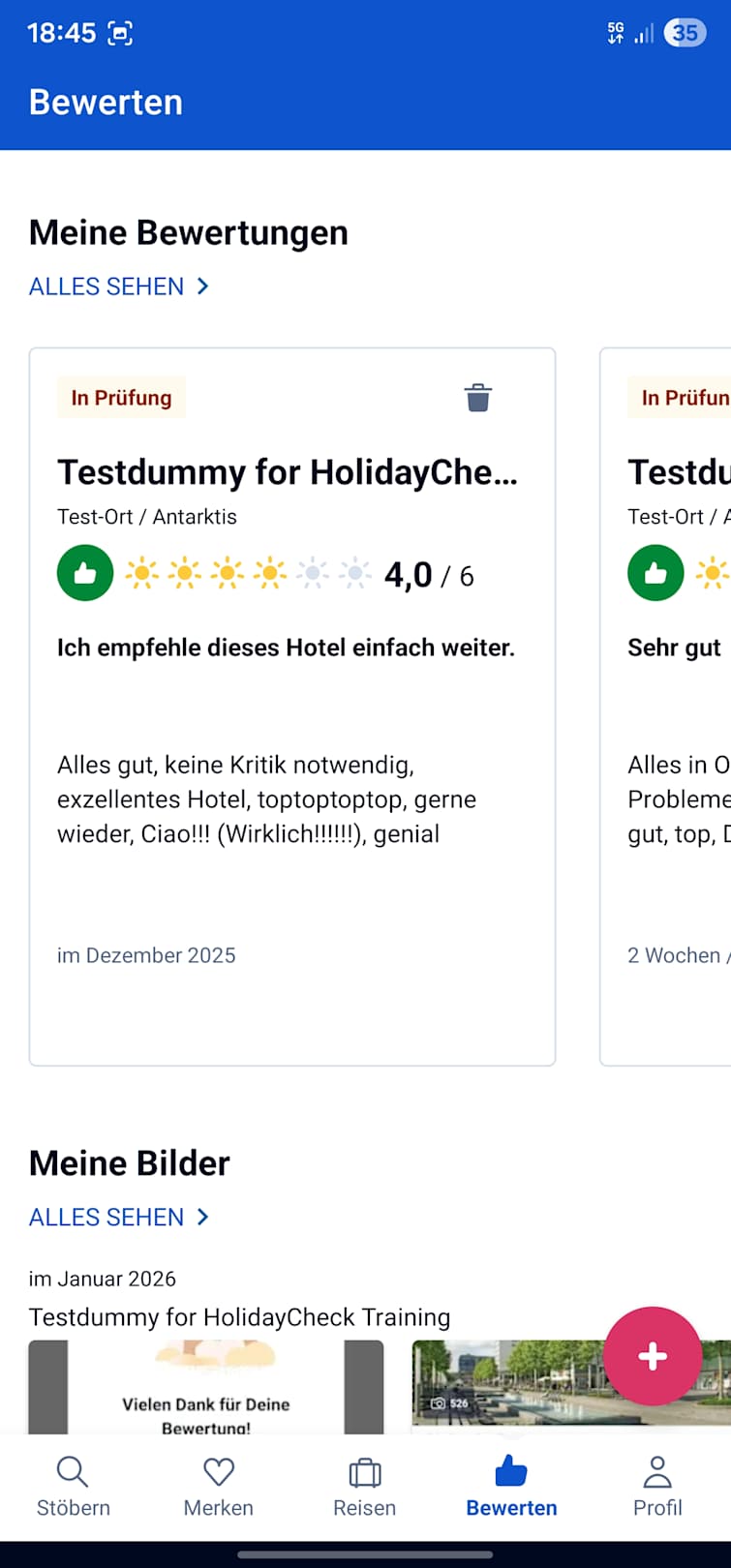Select the Bewerten thumbs-up tab
Screen dimensions: 731x1568
(x=511, y=1486)
